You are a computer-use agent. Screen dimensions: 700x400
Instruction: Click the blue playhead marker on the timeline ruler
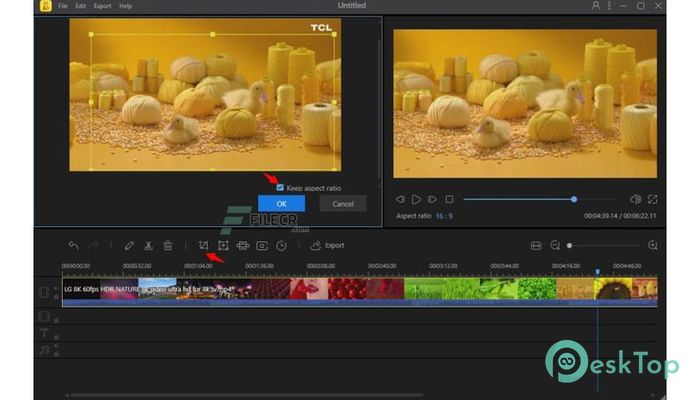tap(597, 272)
